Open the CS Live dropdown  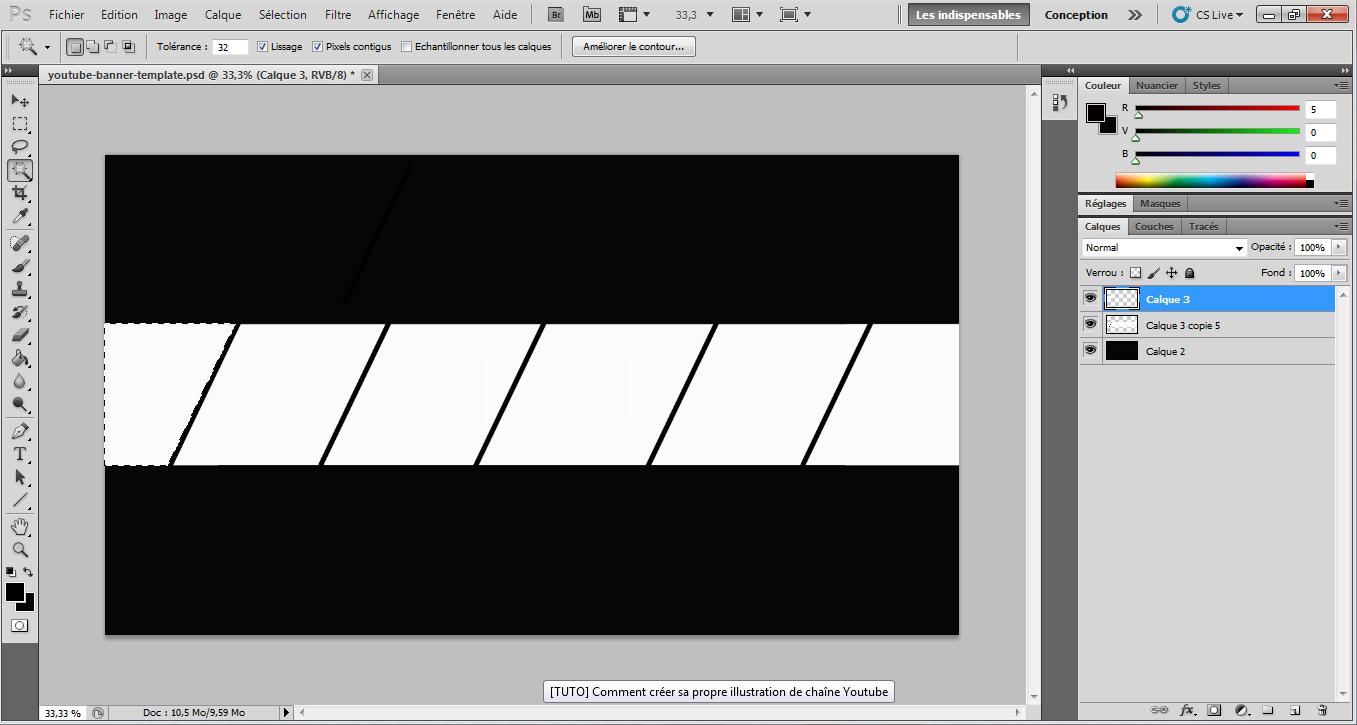[x=1207, y=15]
